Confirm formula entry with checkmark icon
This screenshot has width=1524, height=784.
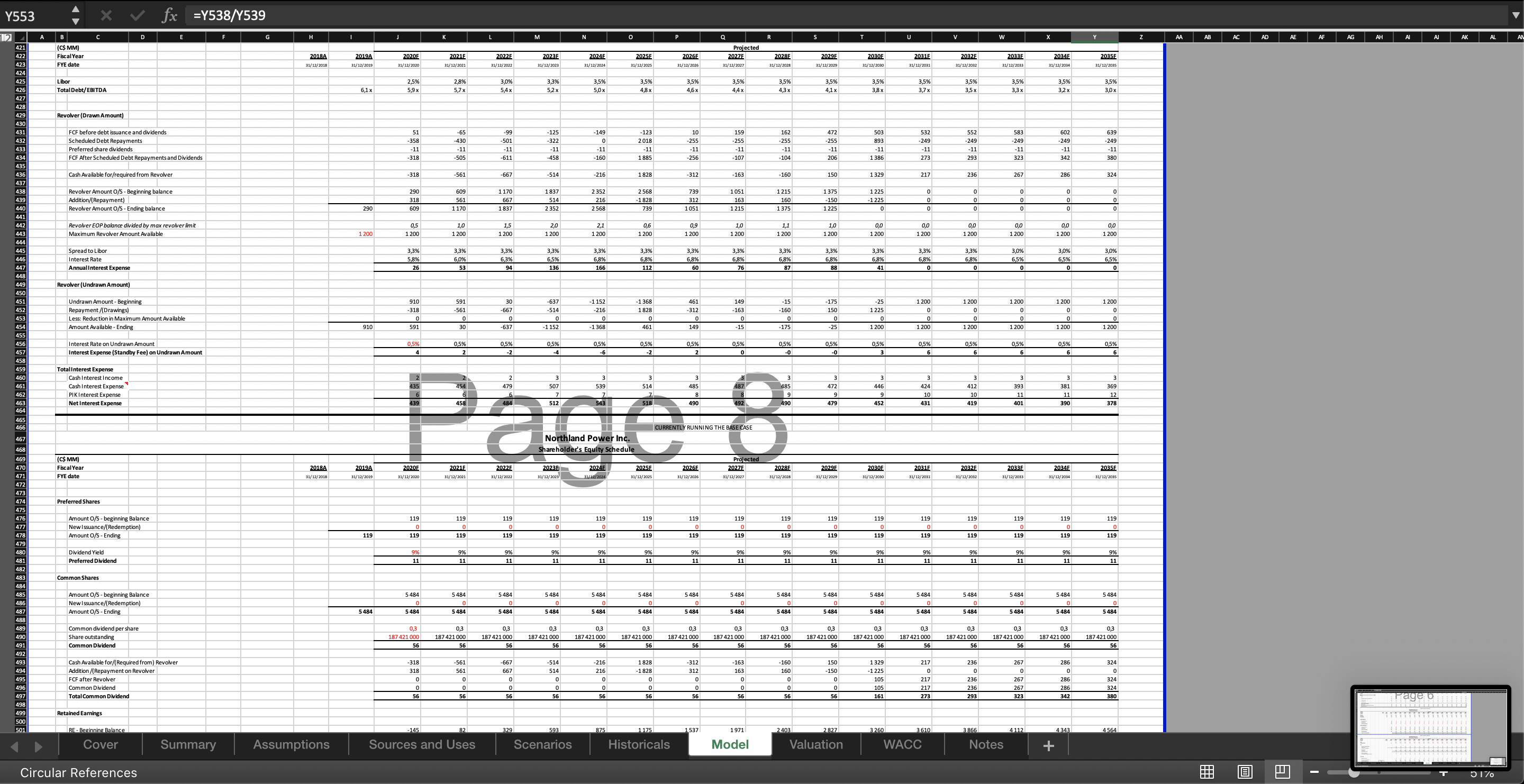(x=137, y=15)
